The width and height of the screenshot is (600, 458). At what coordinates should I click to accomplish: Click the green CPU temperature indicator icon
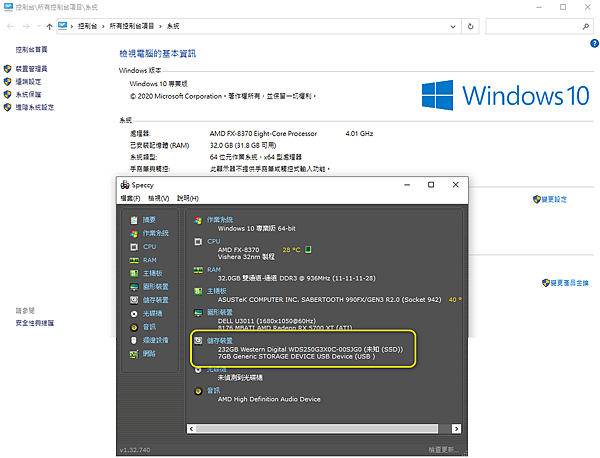pos(308,249)
